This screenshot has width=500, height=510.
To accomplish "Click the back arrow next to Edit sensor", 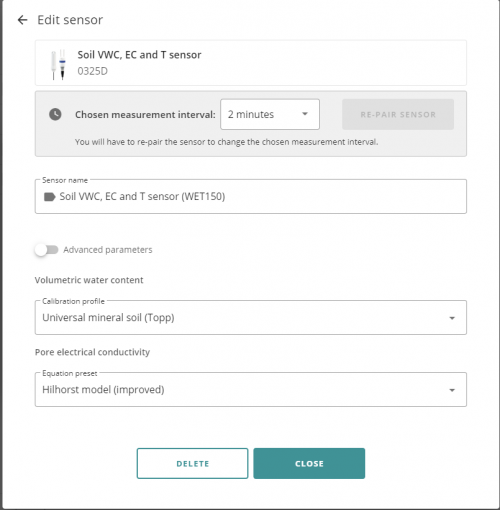I will pos(22,20).
